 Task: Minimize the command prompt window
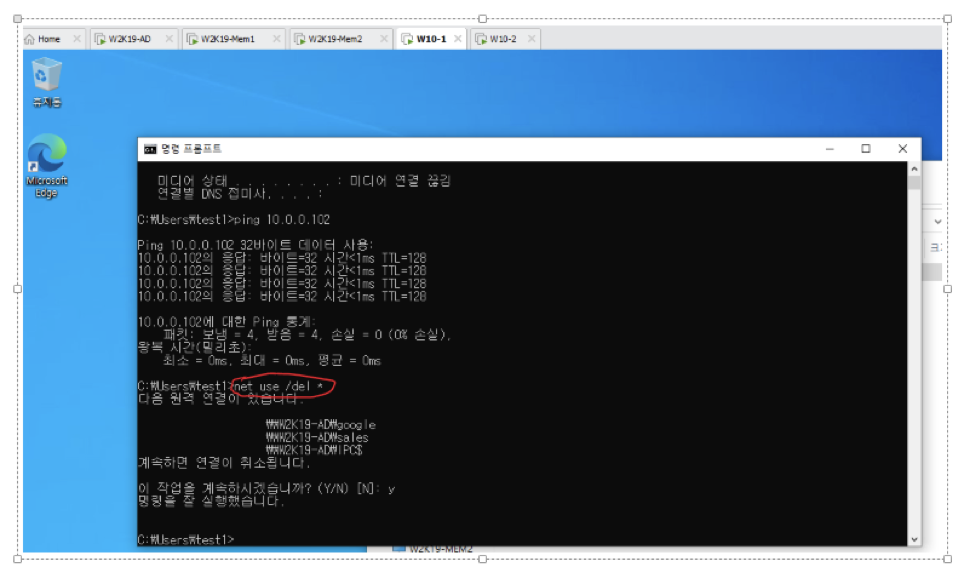830,149
